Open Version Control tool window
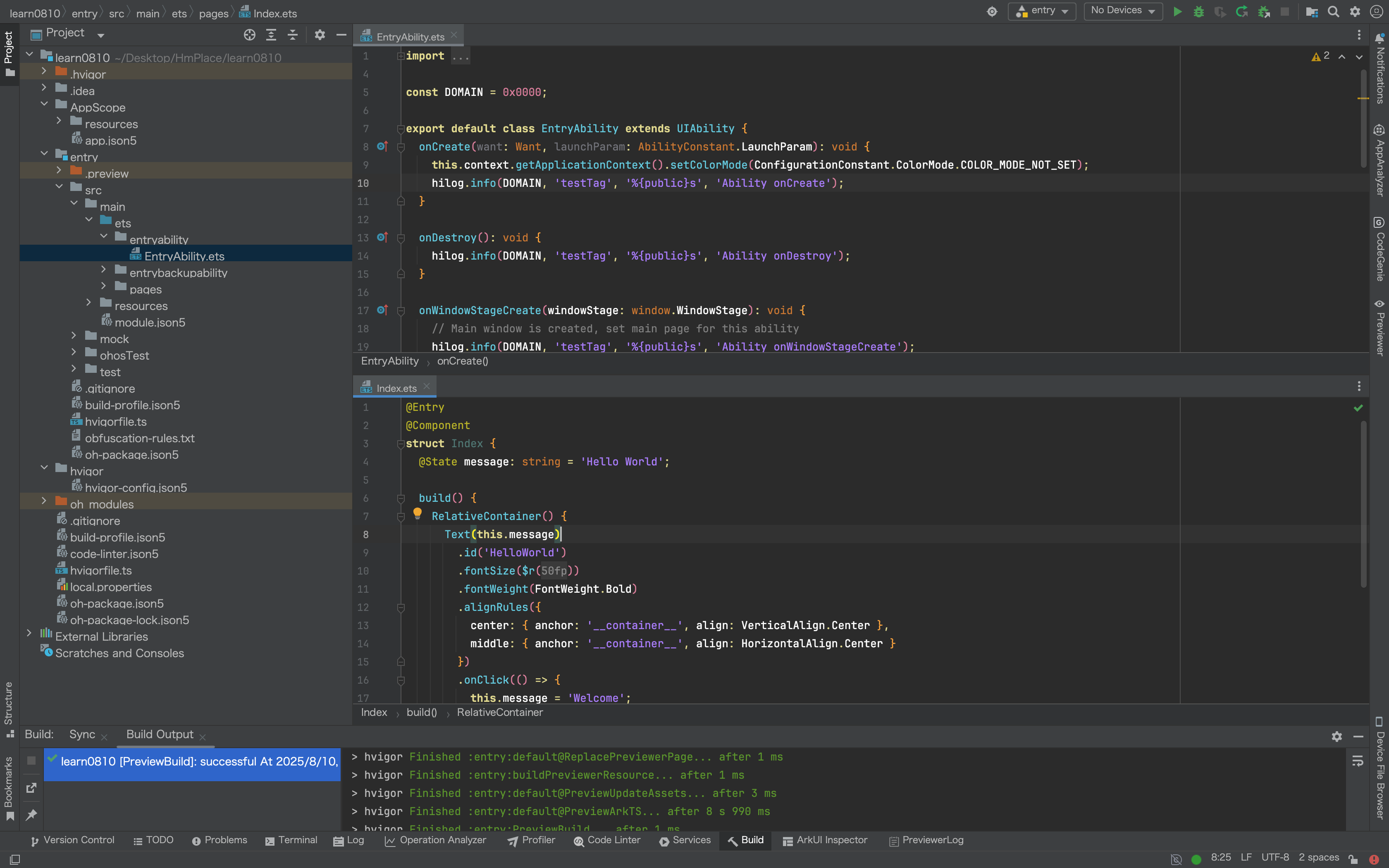 [x=72, y=840]
